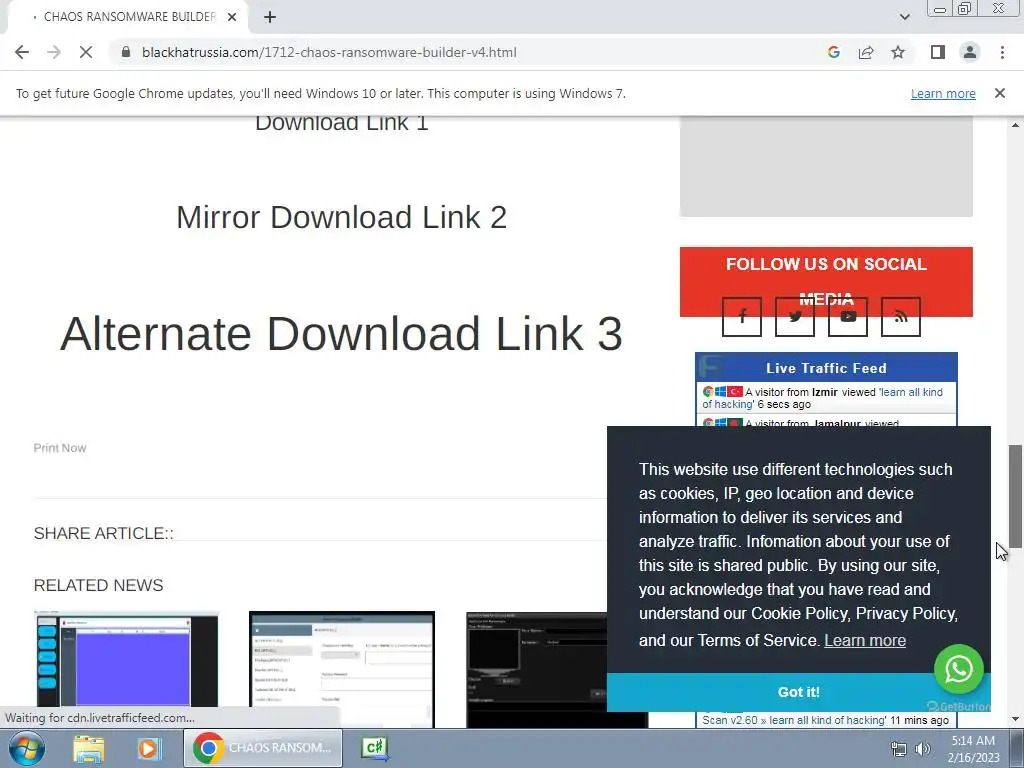Open the volume tray icon
Image resolution: width=1024 pixels, height=768 pixels.
(x=923, y=749)
